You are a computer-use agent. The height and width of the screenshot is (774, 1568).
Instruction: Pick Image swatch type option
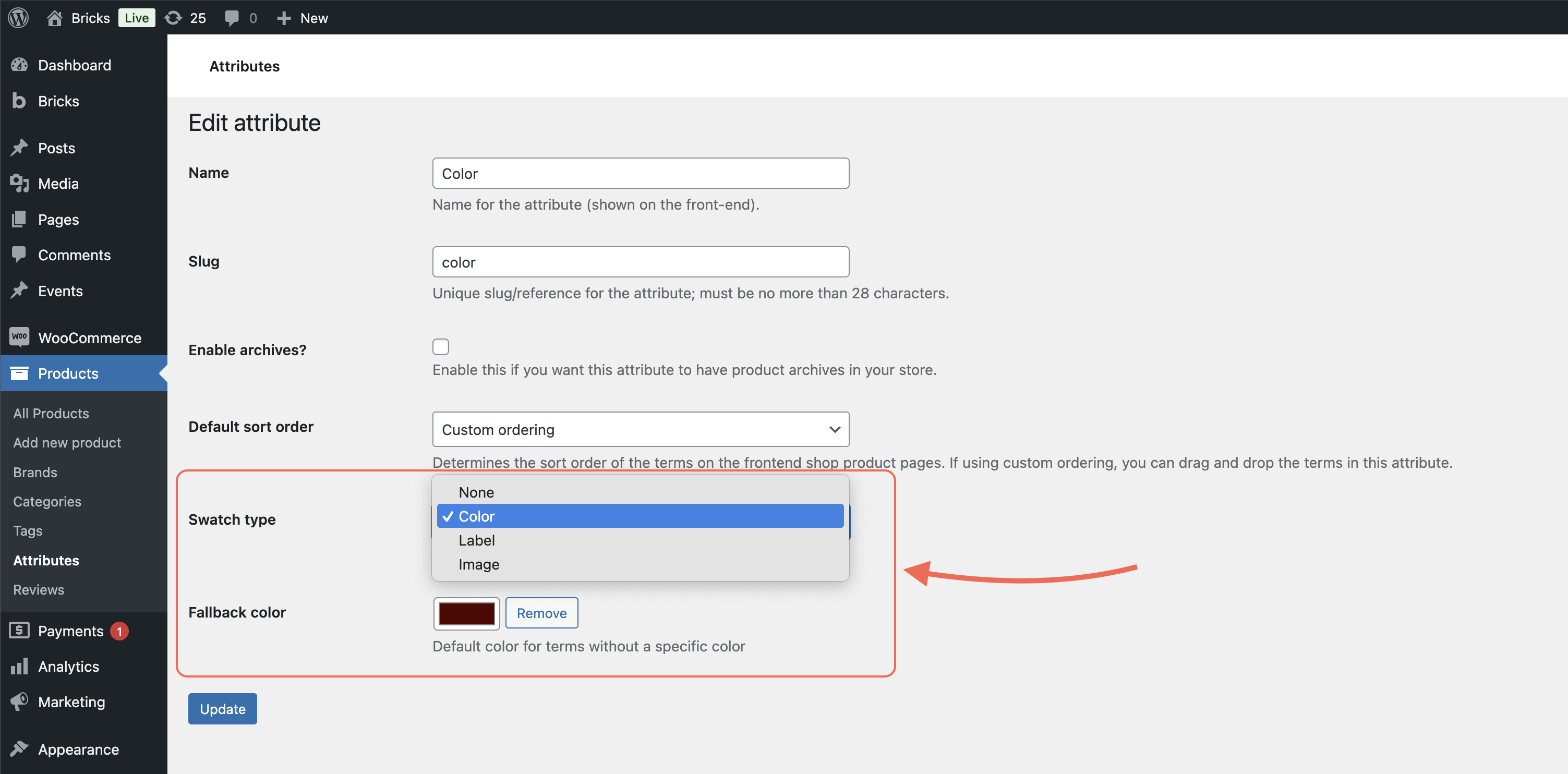[x=478, y=565]
